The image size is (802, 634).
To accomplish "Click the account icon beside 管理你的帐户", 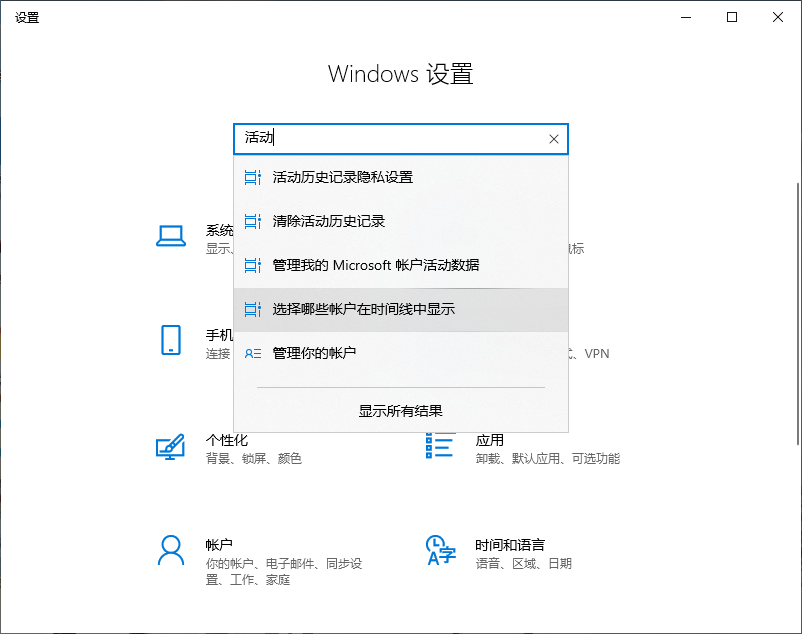I will (253, 354).
